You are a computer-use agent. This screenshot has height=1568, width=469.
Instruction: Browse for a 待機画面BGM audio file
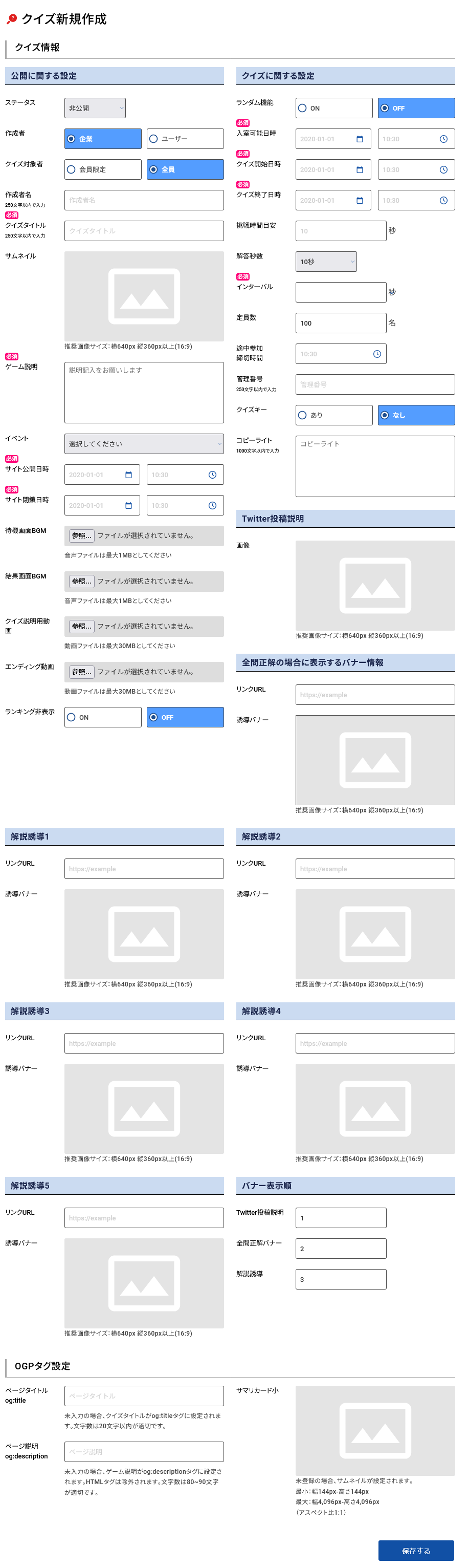pos(81,535)
